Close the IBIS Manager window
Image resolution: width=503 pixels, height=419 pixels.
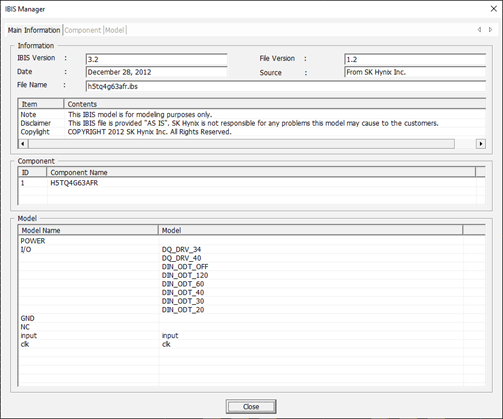(494, 9)
